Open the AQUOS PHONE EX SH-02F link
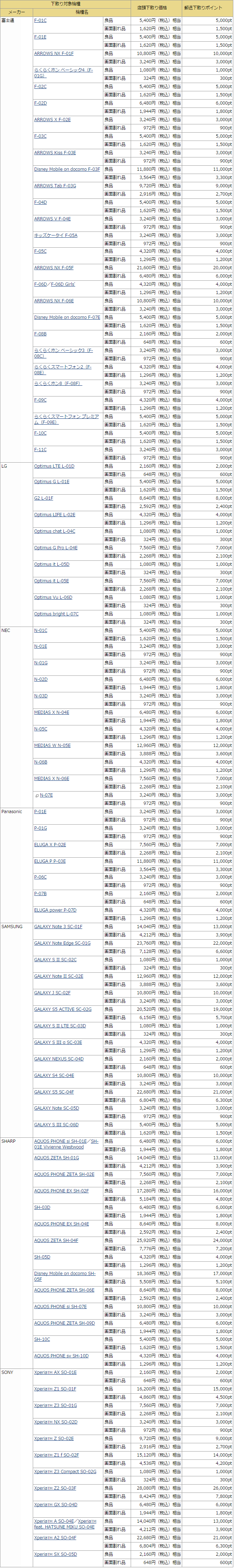 pyautogui.click(x=62, y=1191)
